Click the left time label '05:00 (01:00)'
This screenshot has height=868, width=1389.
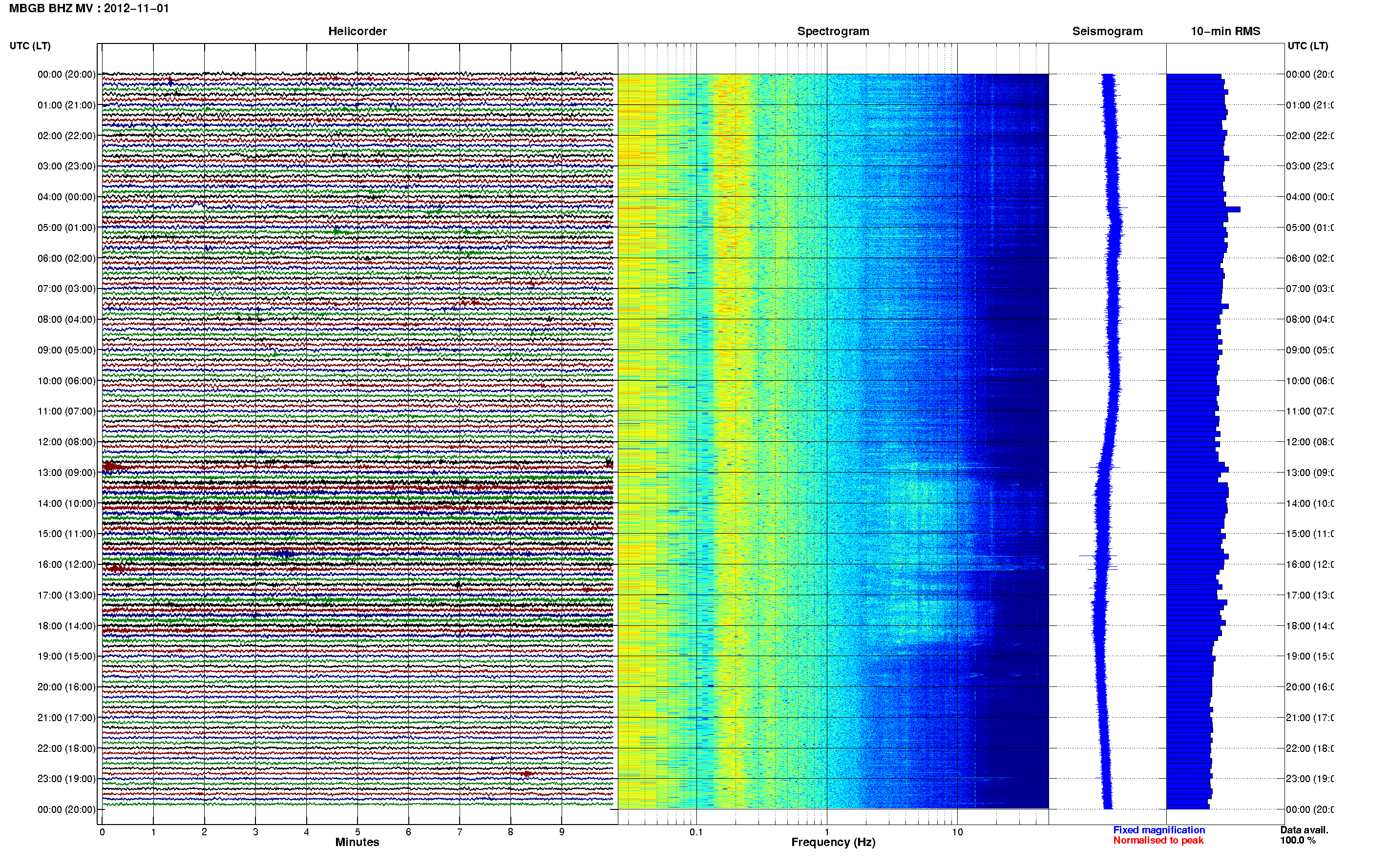click(66, 227)
